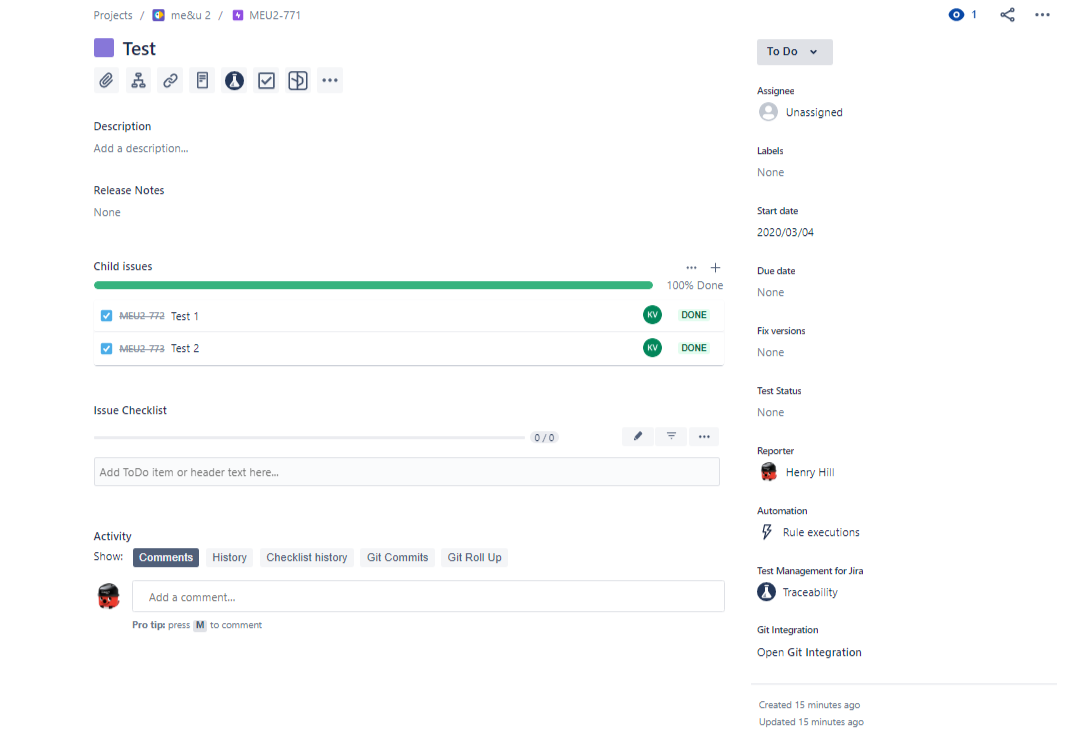Image resolution: width=1072 pixels, height=756 pixels.
Task: Click the Due date None value
Action: coord(770,293)
